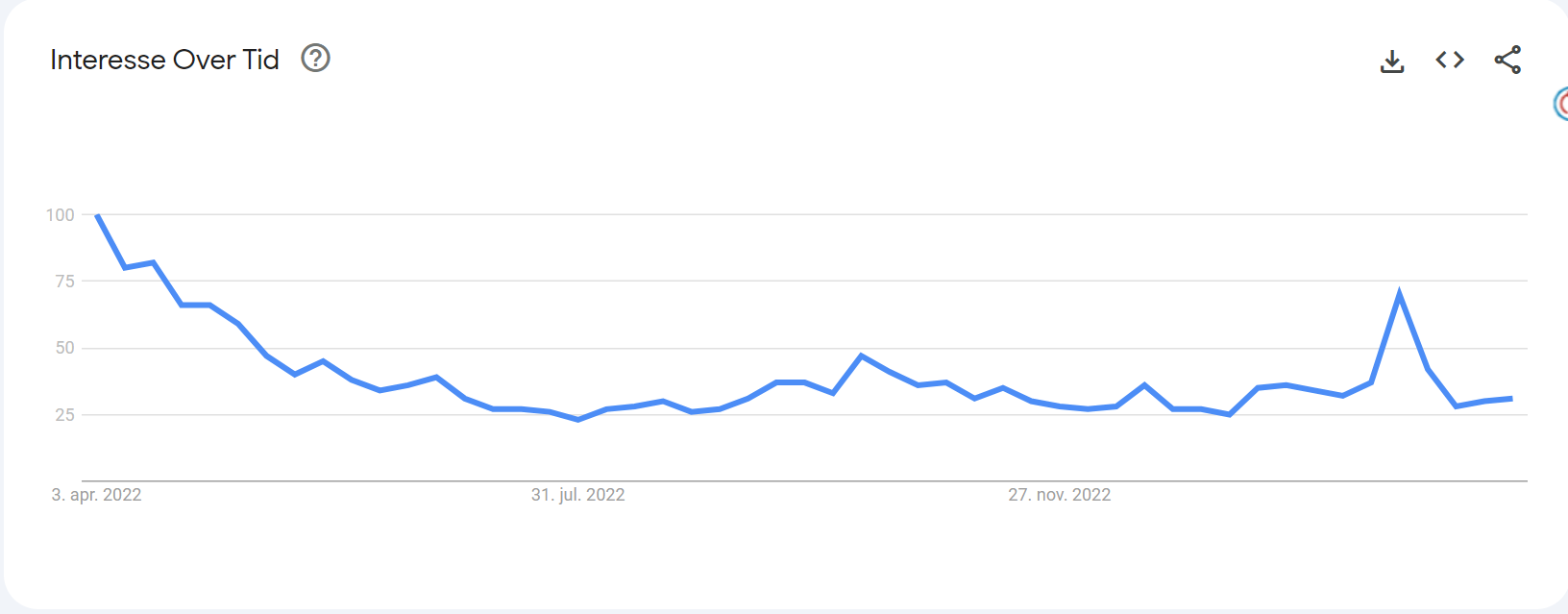The width and height of the screenshot is (1568, 614).
Task: Click the "Interesse Over Tid" heading
Action: pyautogui.click(x=164, y=60)
